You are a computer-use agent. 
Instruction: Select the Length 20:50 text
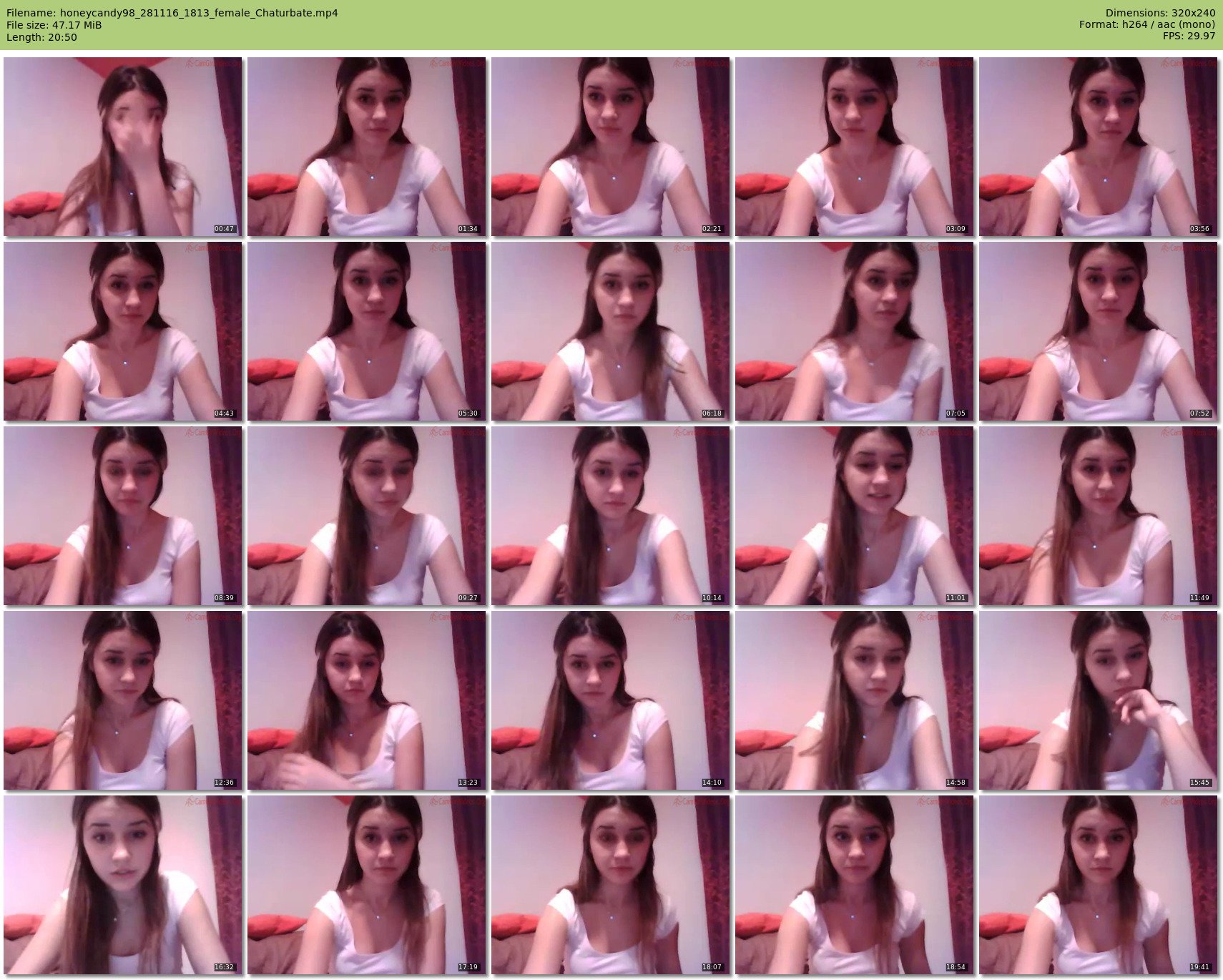click(41, 37)
